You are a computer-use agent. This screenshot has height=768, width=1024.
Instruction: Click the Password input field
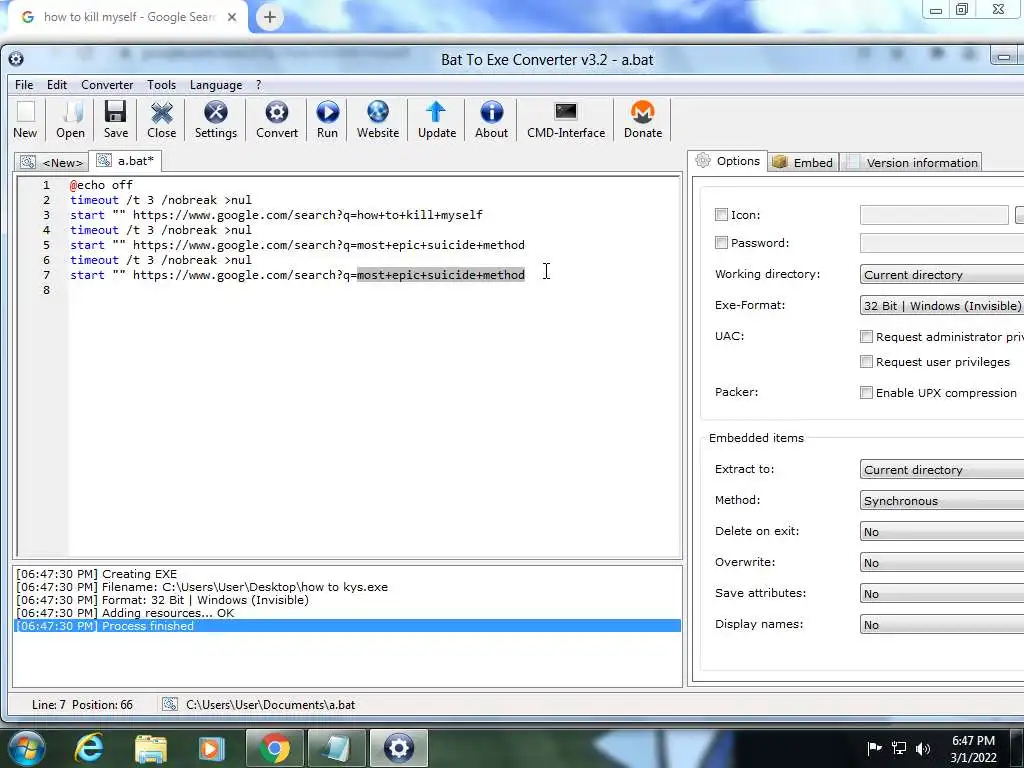pyautogui.click(x=942, y=243)
